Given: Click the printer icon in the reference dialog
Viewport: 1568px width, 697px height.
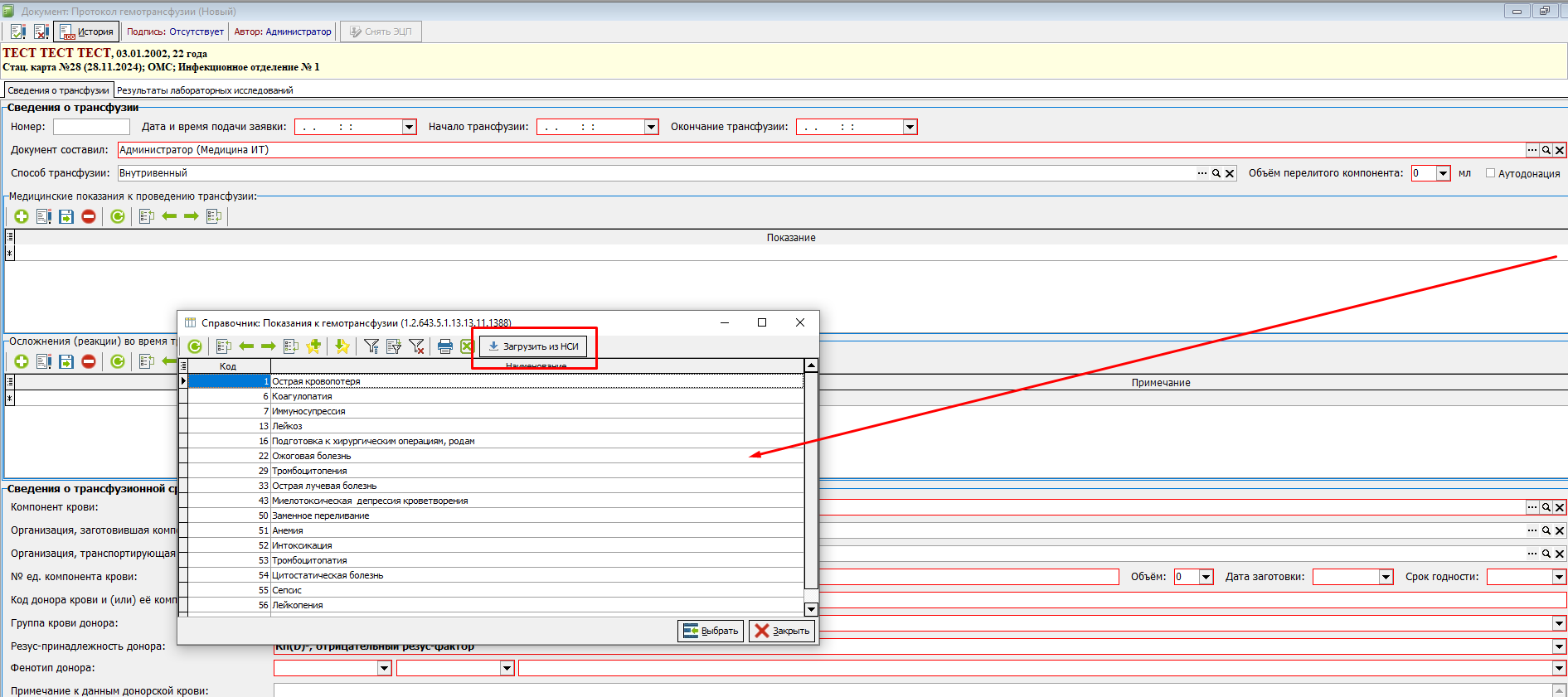Looking at the screenshot, I should [445, 346].
